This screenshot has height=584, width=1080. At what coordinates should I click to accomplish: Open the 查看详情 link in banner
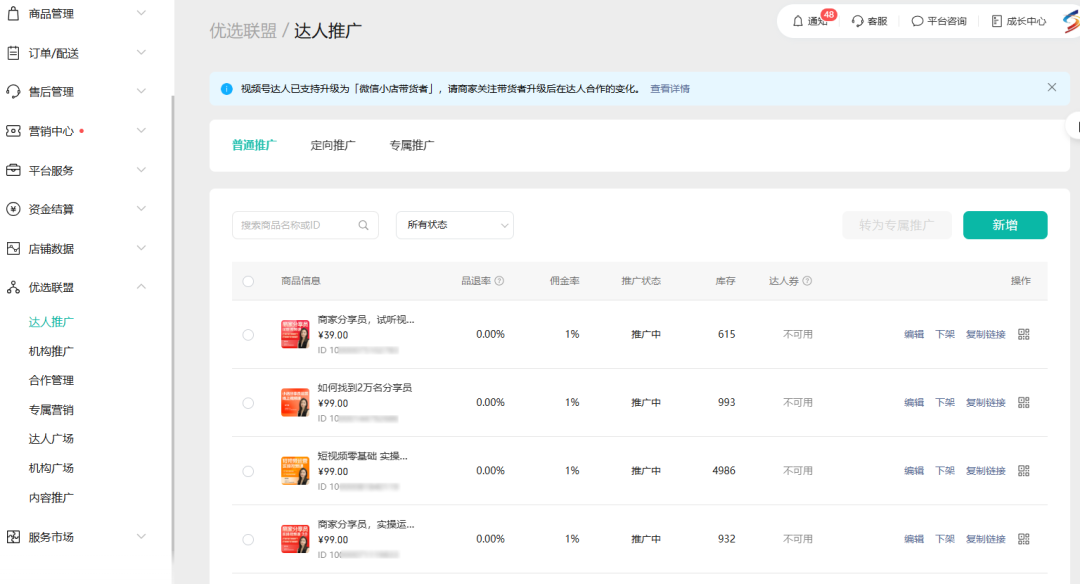tap(670, 89)
